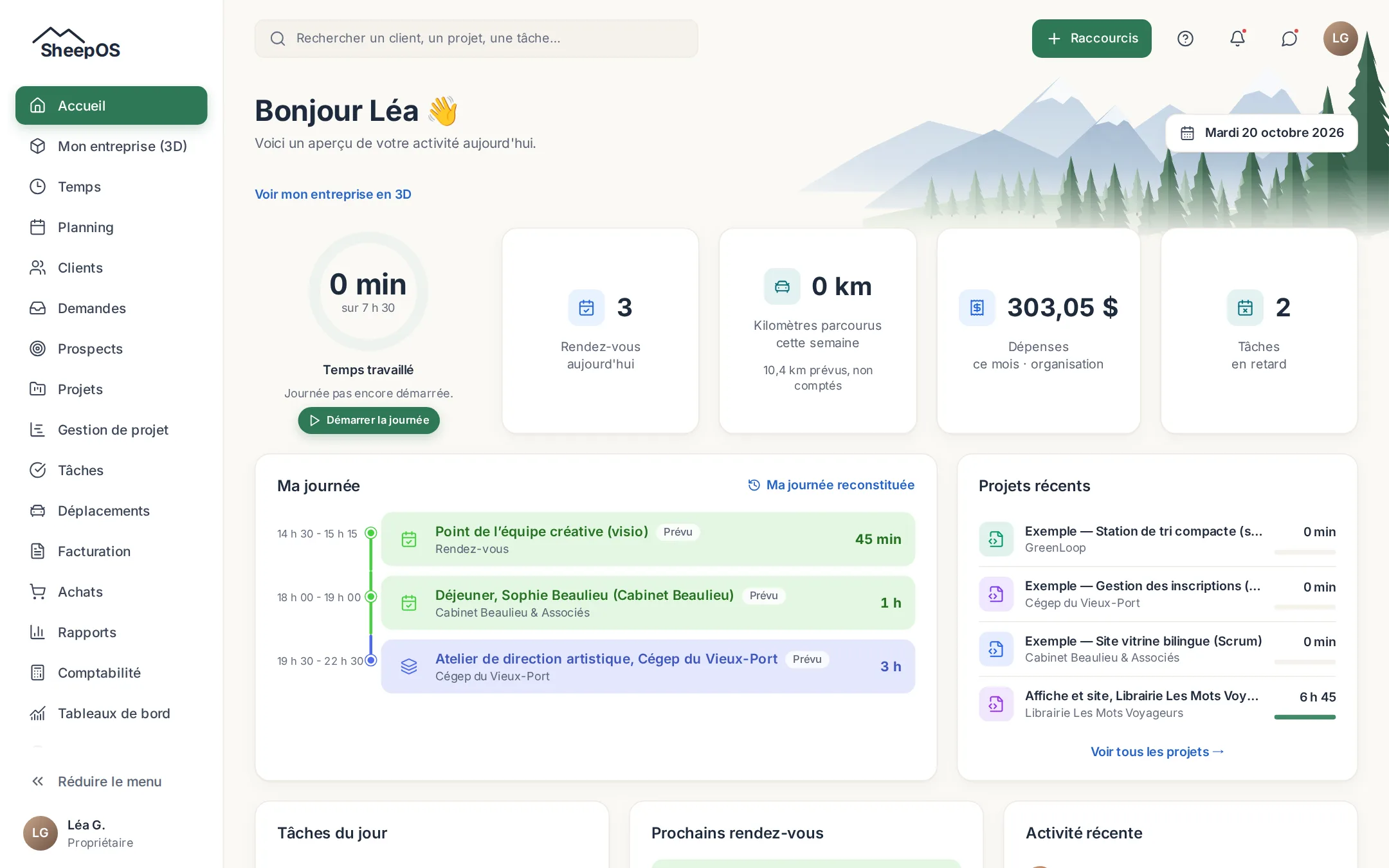Click the green progress bar under 6 h 45

(1305, 717)
